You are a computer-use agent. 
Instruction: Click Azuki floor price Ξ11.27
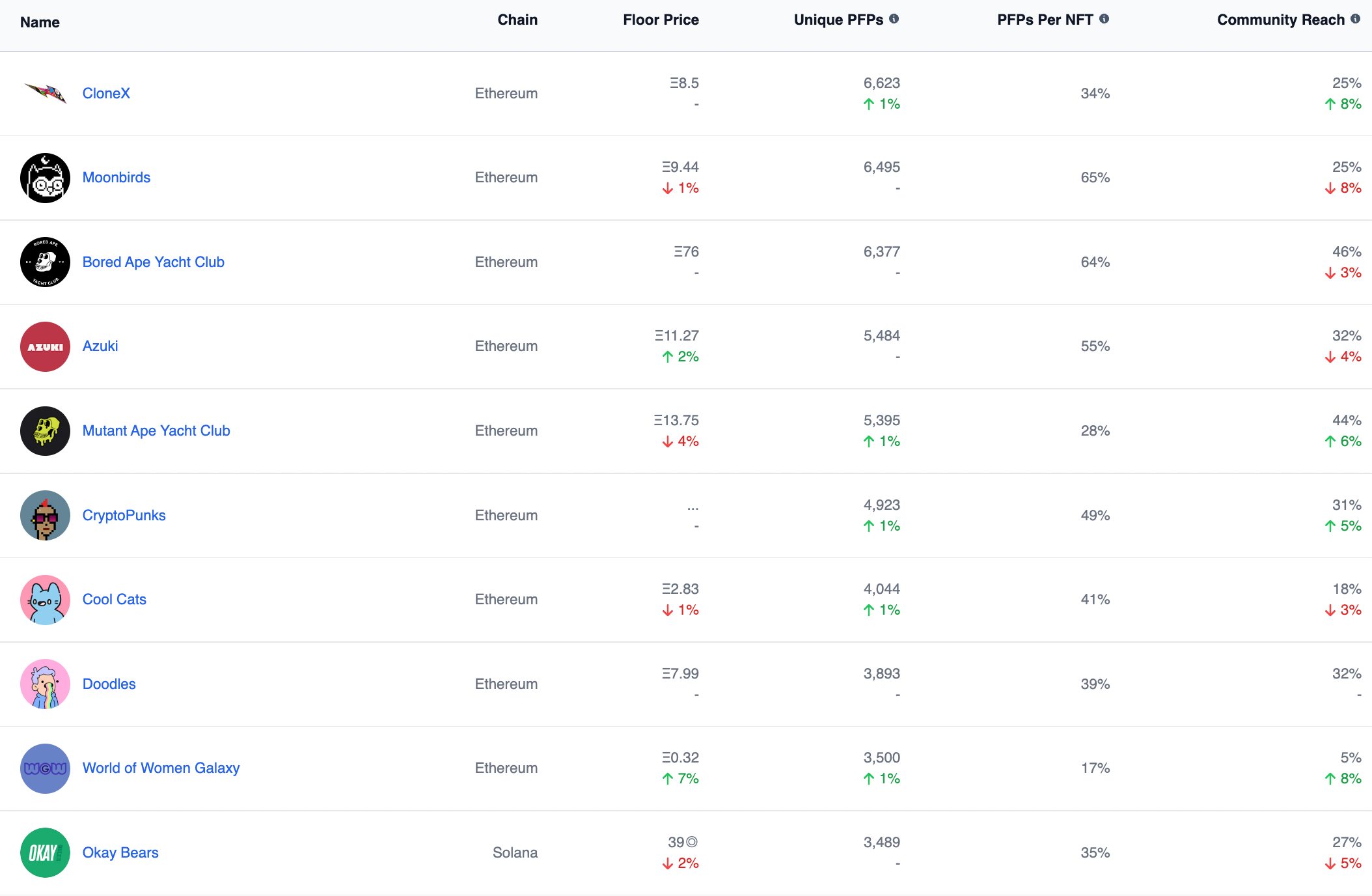point(676,335)
